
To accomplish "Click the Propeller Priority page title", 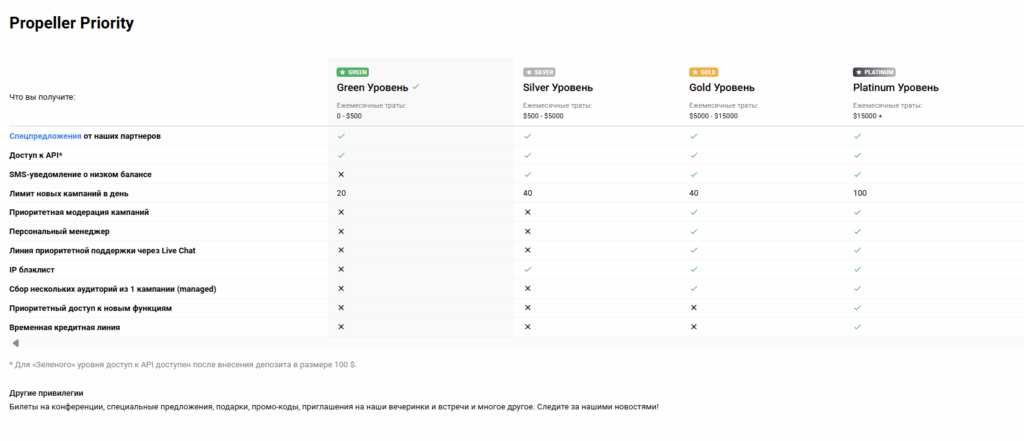I will [x=71, y=24].
